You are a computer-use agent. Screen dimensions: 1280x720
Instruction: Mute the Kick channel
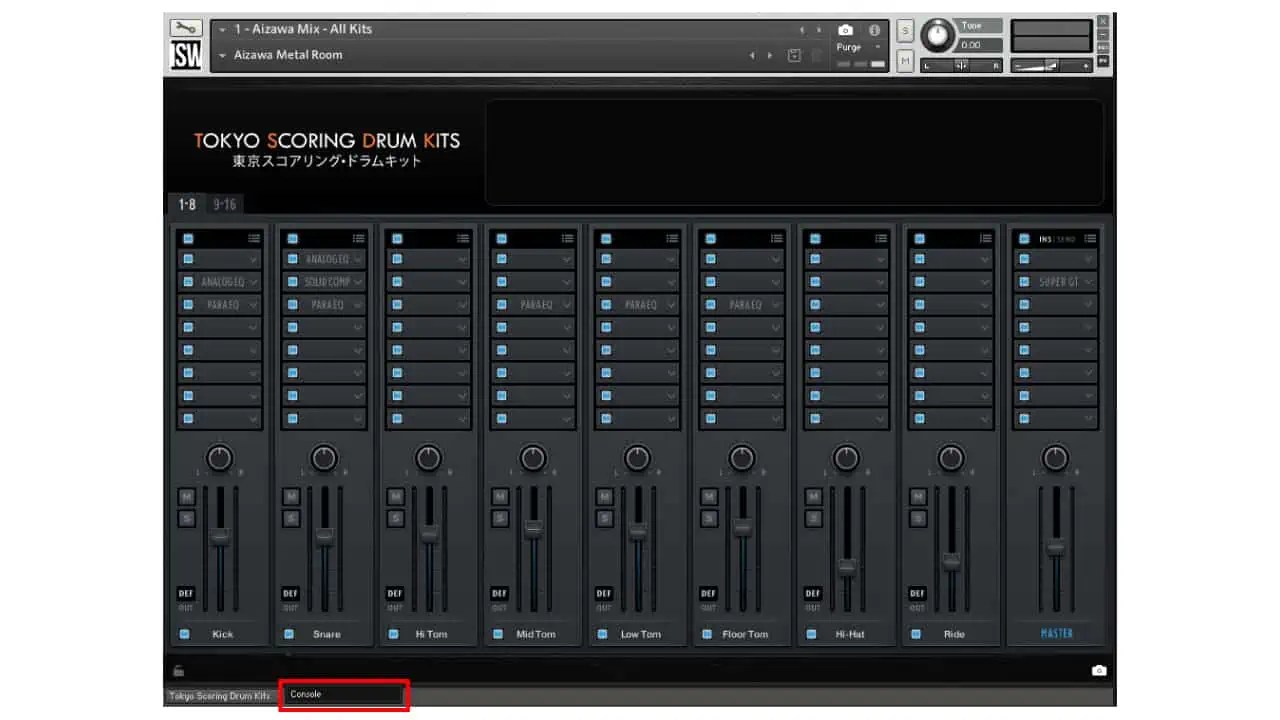click(x=186, y=496)
